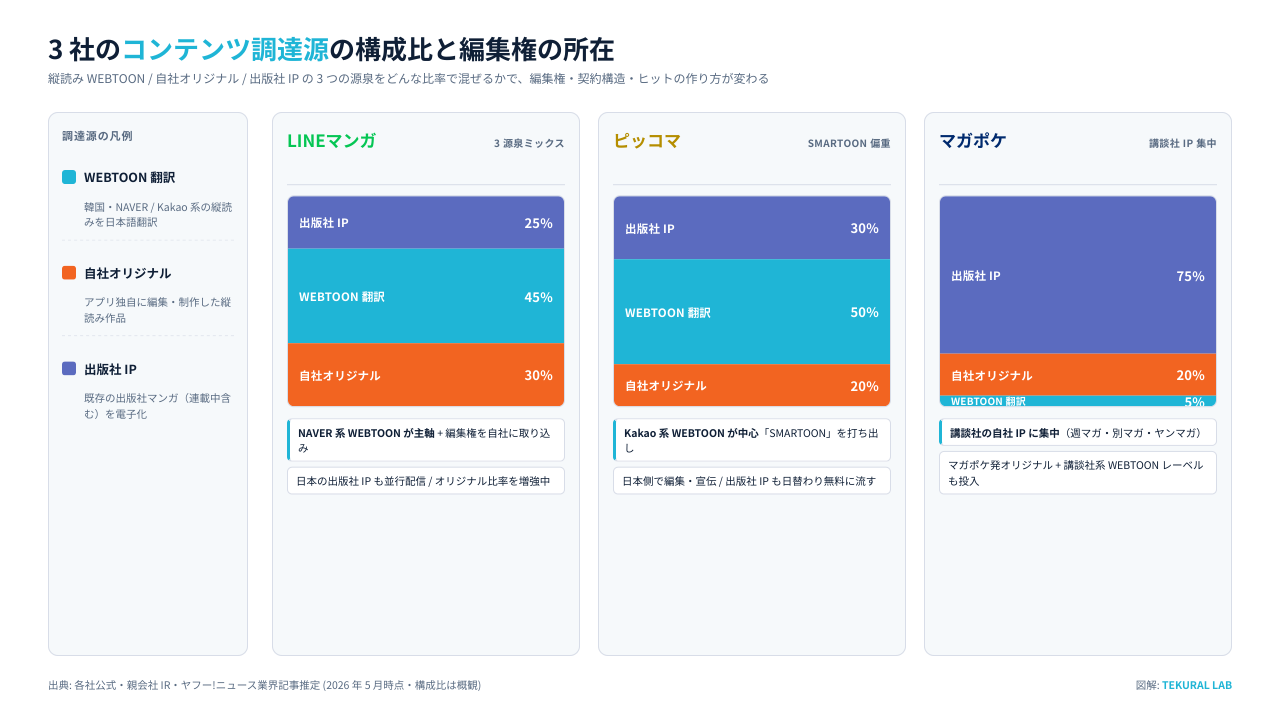Click the main slide title

click(331, 49)
